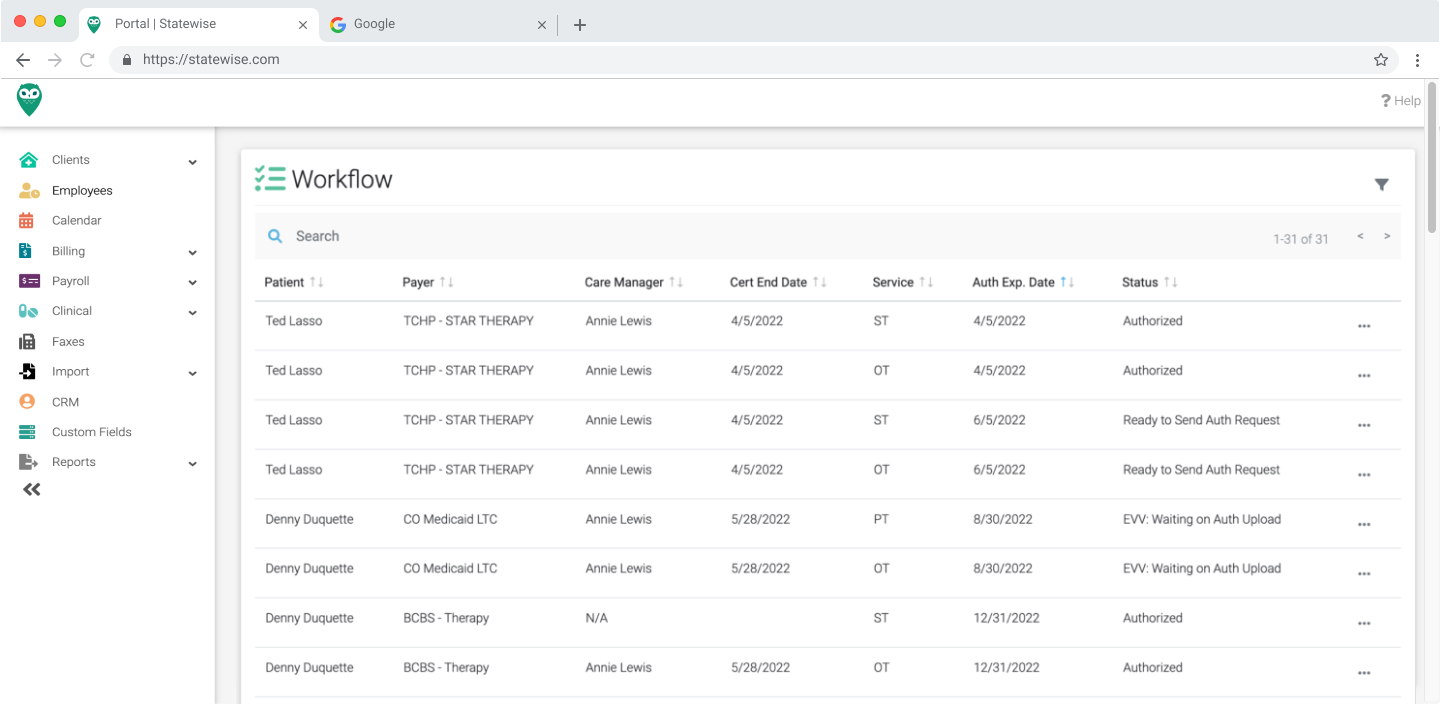The image size is (1440, 704).
Task: Expand the Clinical submenu chevron
Action: coord(192,313)
